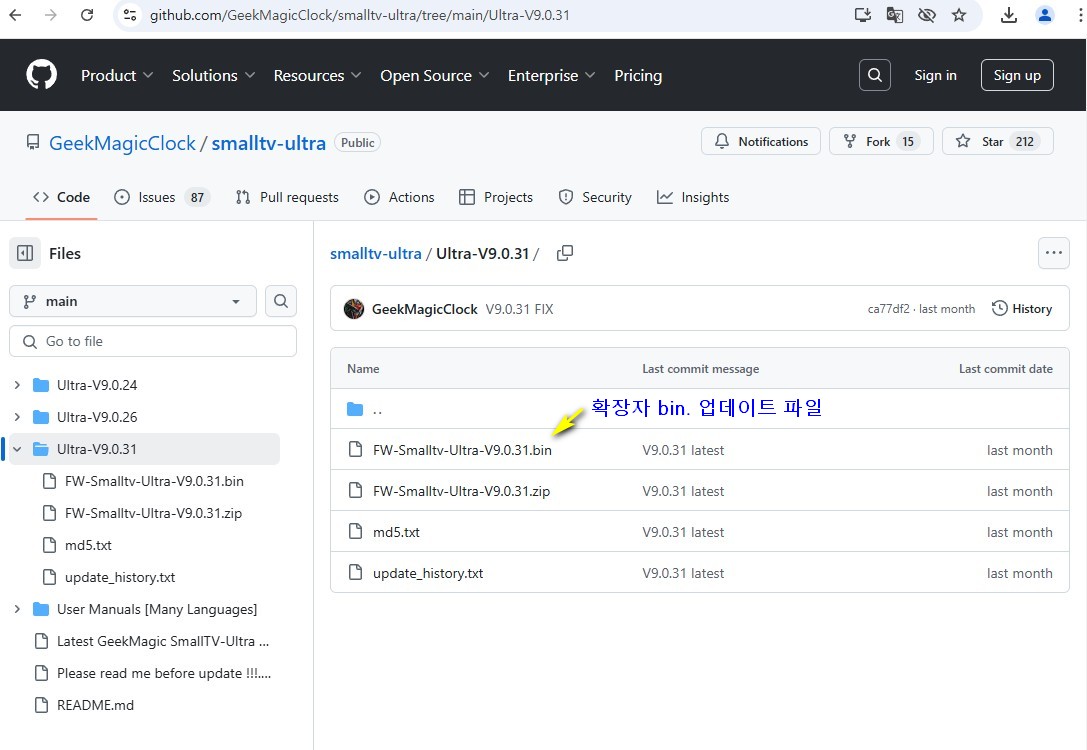Fork the repository with the Fork button
Image resolution: width=1087 pixels, height=750 pixels.
click(x=881, y=141)
